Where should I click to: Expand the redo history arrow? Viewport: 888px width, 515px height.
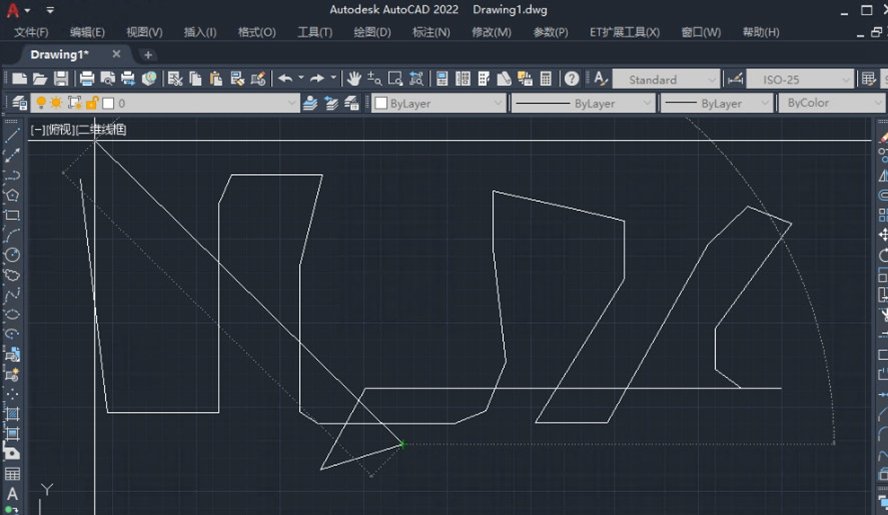coord(334,78)
